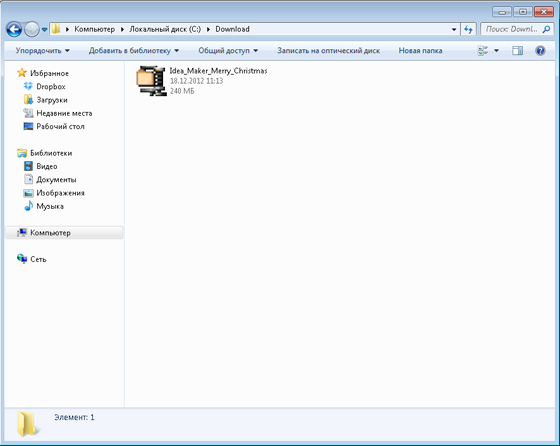Image resolution: width=560 pixels, height=446 pixels.
Task: Click the Загрузки folder icon
Action: (x=29, y=100)
